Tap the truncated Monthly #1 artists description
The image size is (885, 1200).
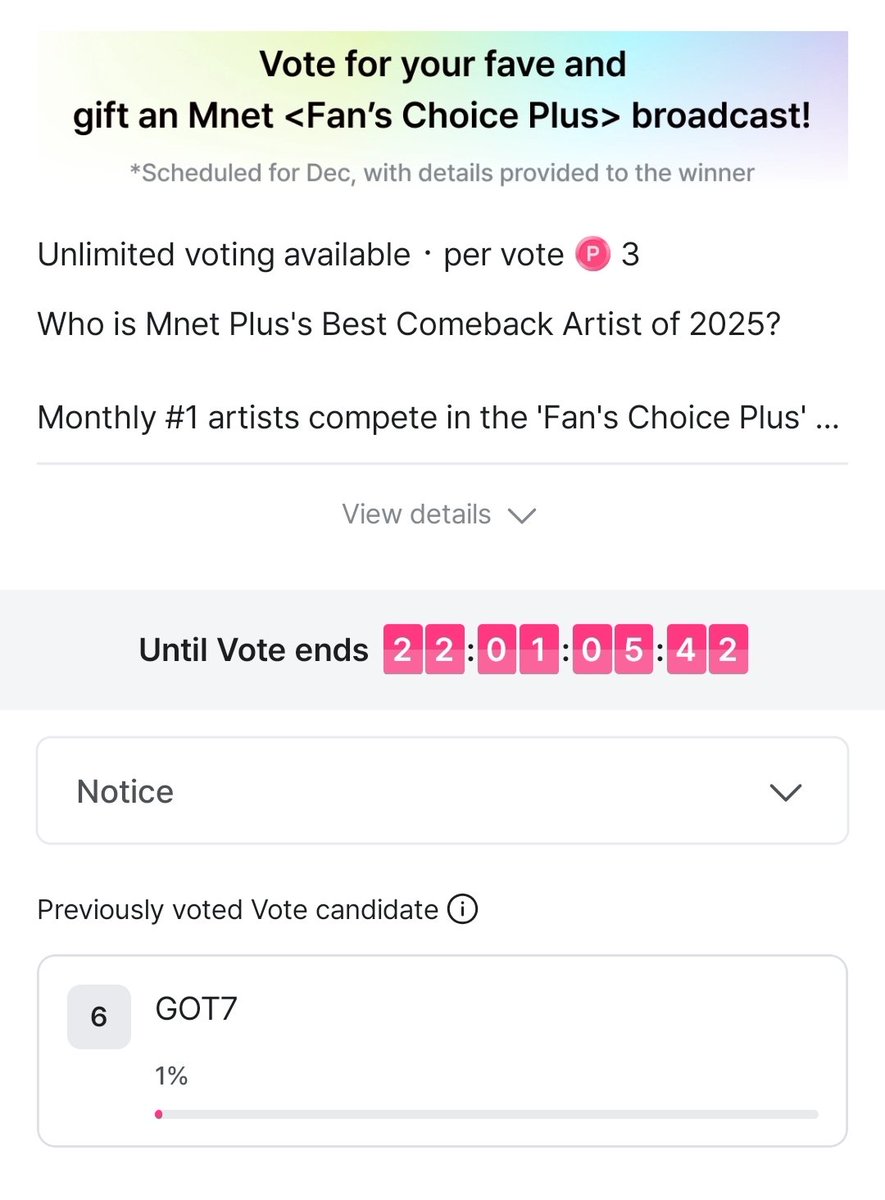point(437,417)
